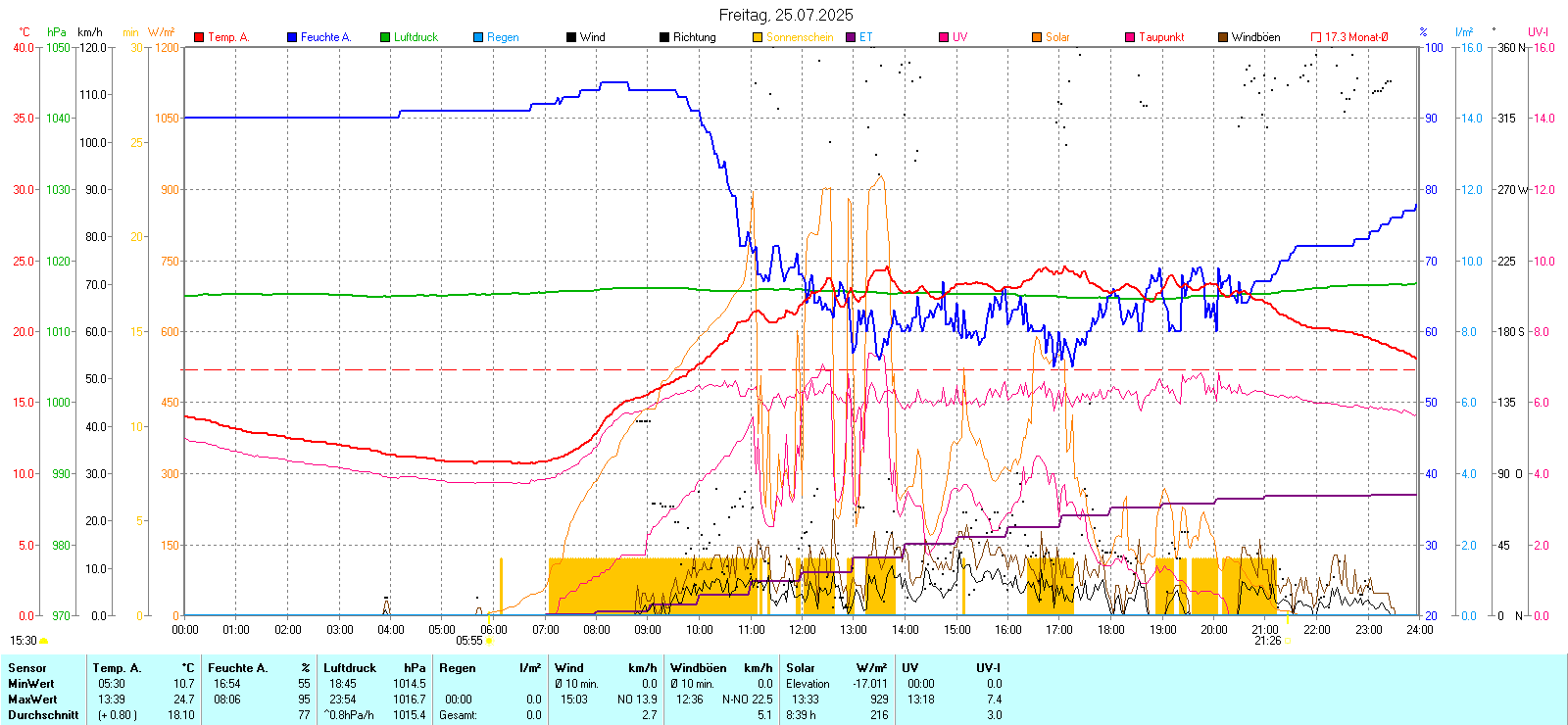Click the yellow Sonnenschein legend square
Screen dimensions: 1568x725
coord(758,37)
